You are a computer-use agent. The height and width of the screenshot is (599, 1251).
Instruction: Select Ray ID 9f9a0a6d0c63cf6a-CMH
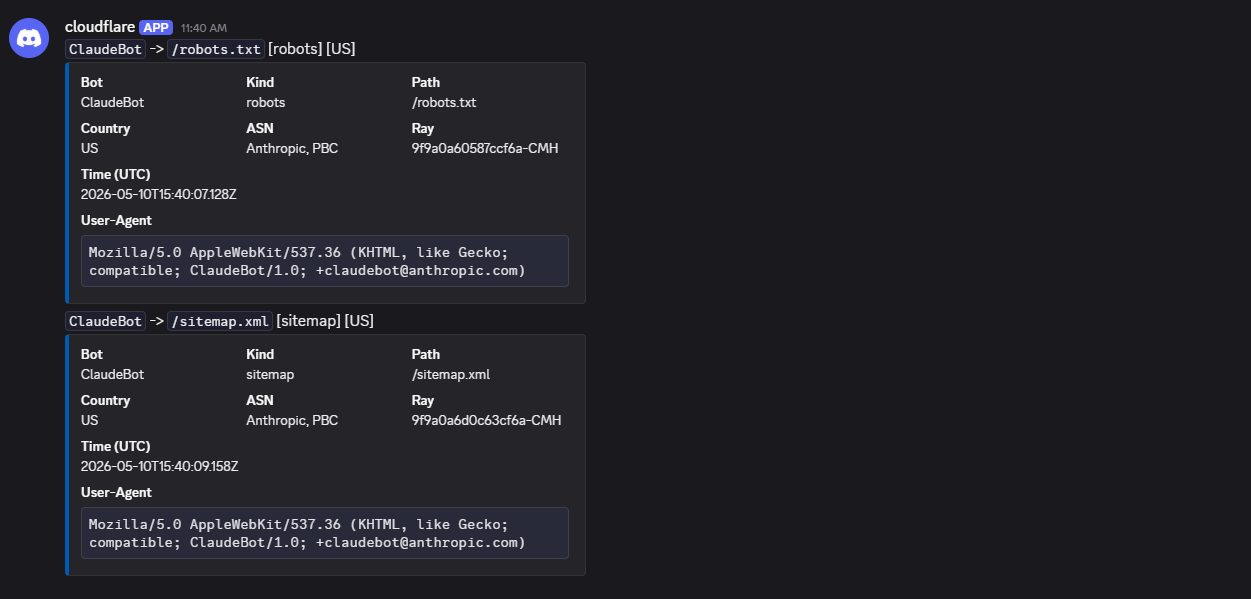coord(486,420)
